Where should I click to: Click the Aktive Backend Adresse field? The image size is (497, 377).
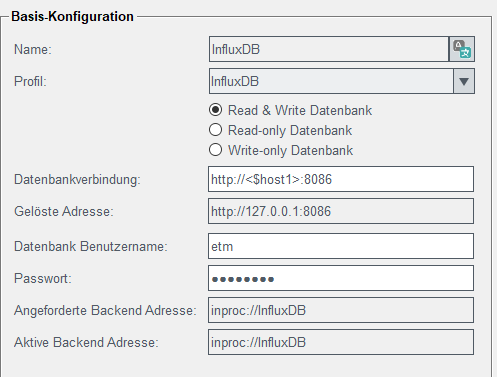click(x=341, y=342)
